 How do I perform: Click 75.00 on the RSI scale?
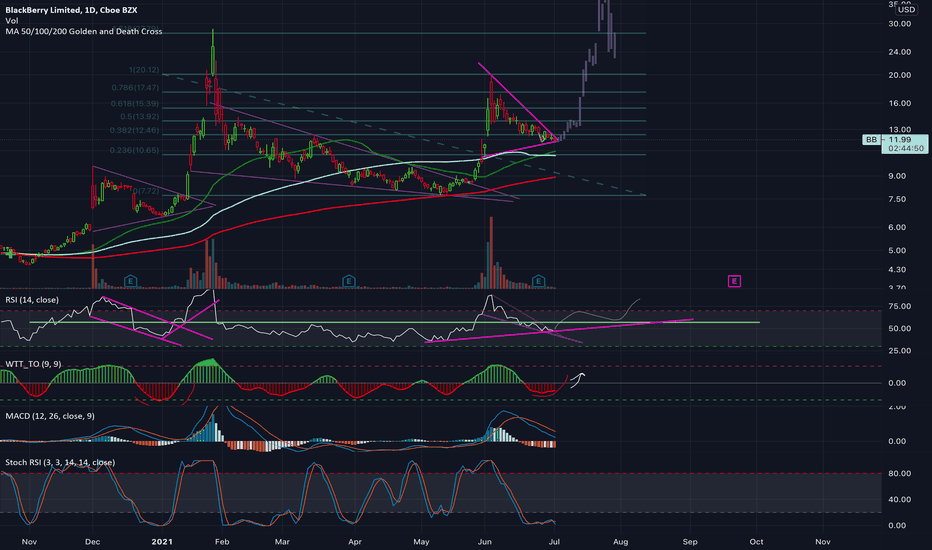click(x=899, y=306)
